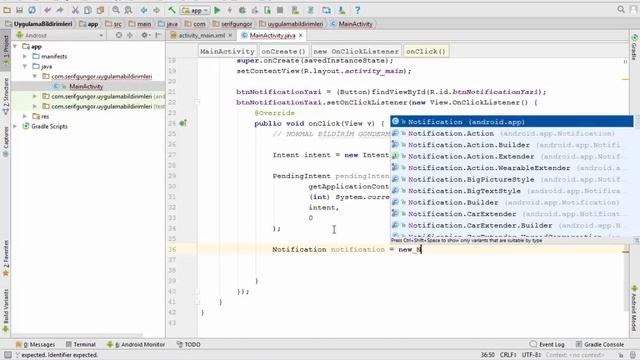Image resolution: width=640 pixels, height=360 pixels.
Task: Collapse the first com.serifgungor.uygulamabildirimleri package
Action: click(35, 76)
